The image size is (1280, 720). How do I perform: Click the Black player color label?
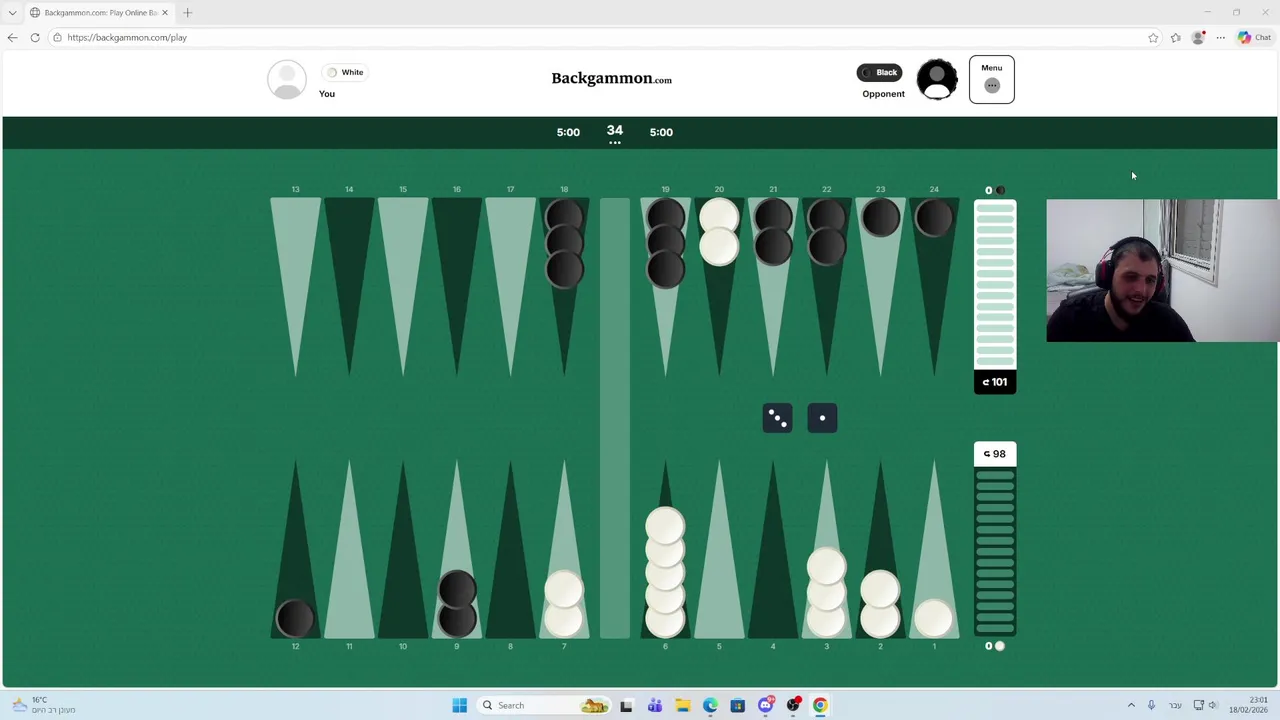(x=879, y=72)
